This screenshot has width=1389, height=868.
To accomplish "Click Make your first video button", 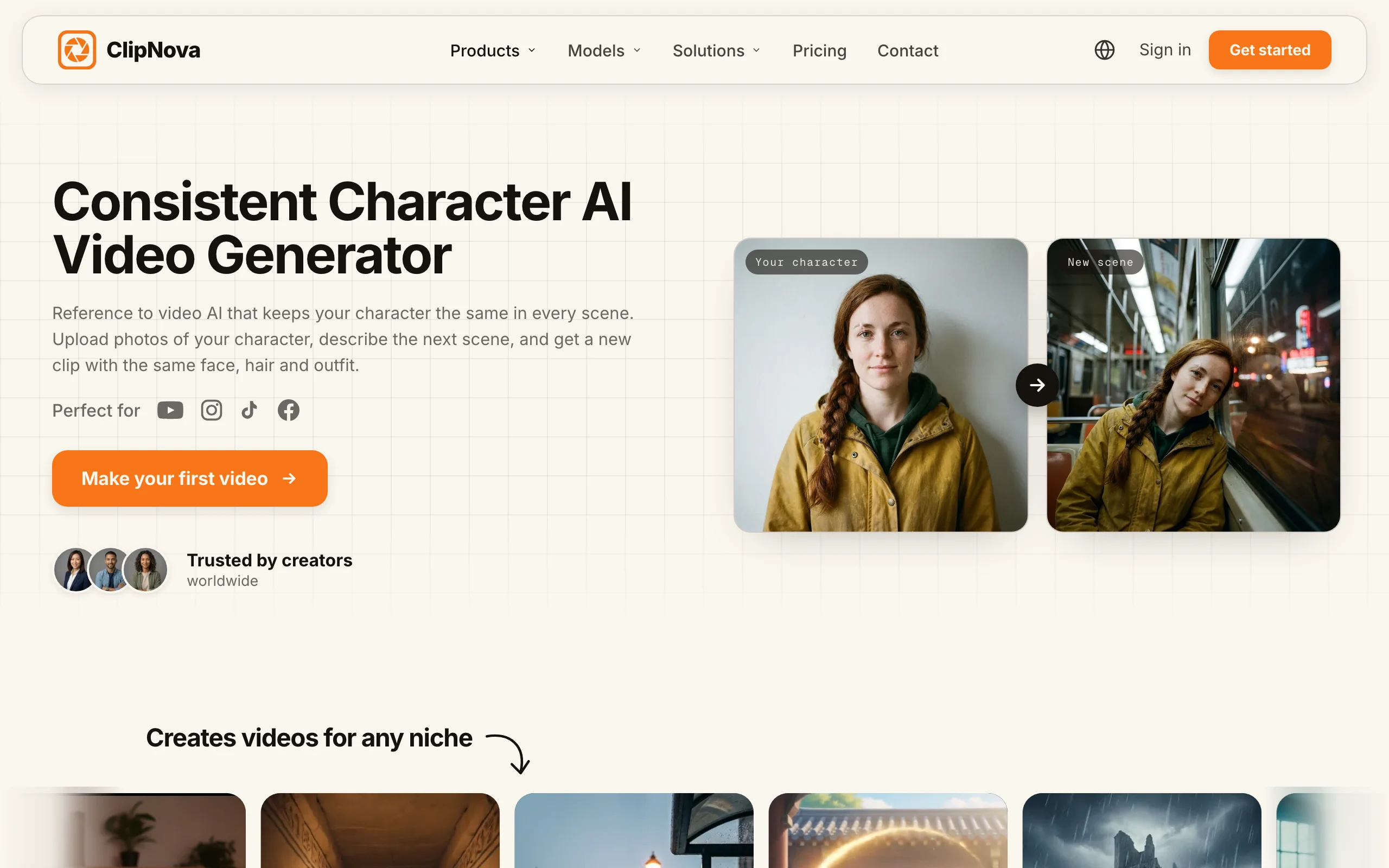I will [x=189, y=478].
